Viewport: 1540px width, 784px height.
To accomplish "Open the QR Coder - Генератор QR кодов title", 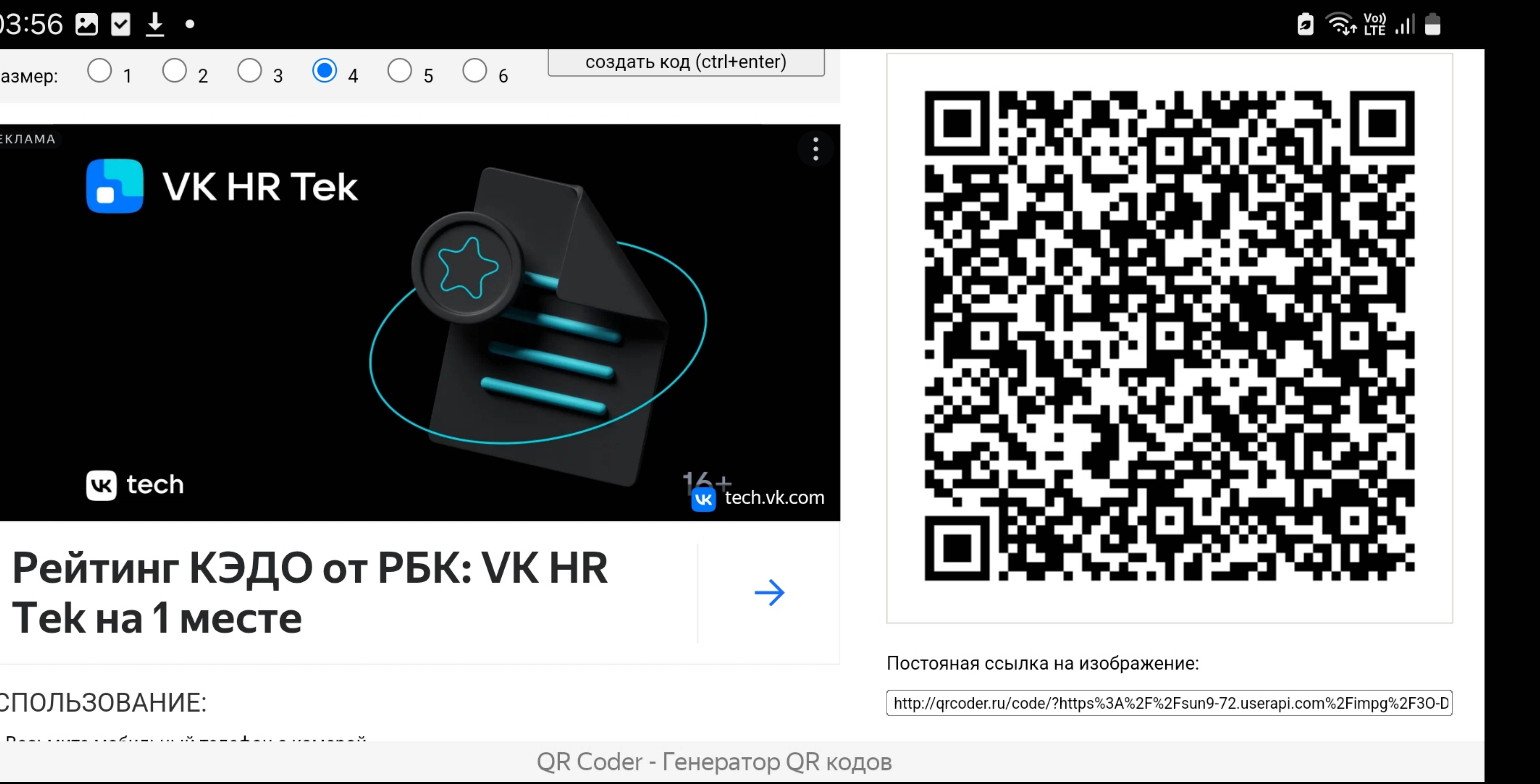I will coord(714,762).
